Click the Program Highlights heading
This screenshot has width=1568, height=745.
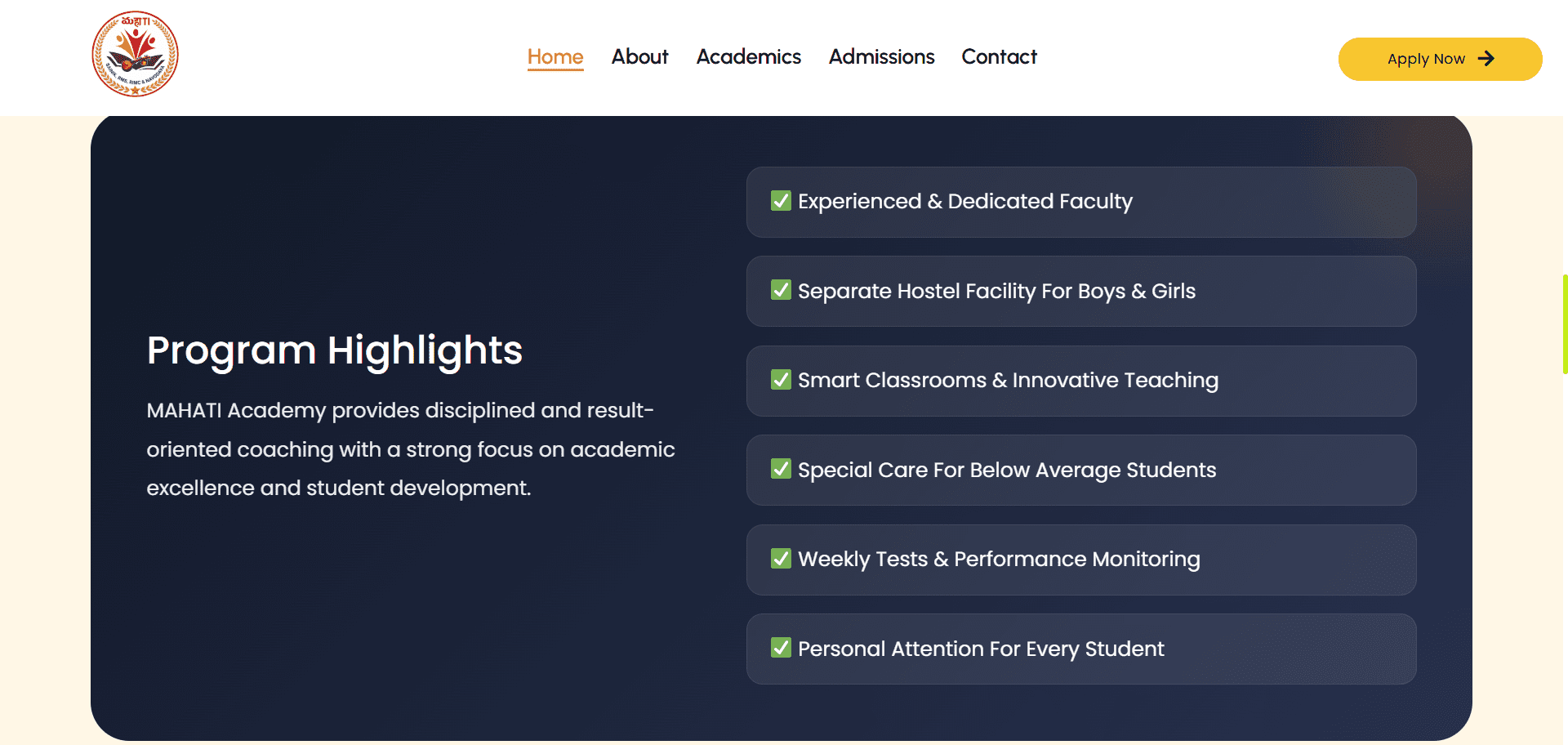[335, 351]
